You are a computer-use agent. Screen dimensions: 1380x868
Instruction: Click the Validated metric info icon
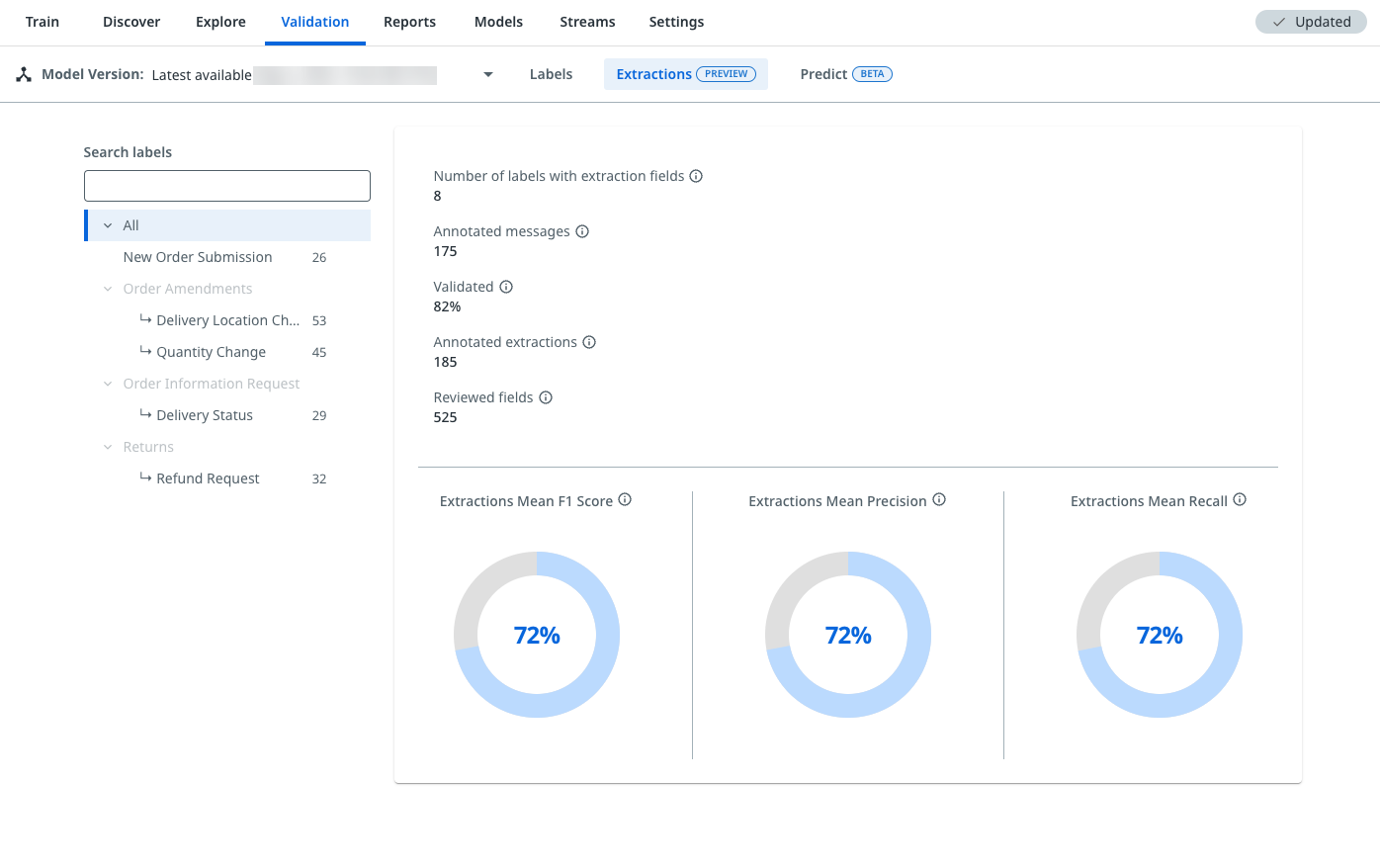click(x=505, y=286)
